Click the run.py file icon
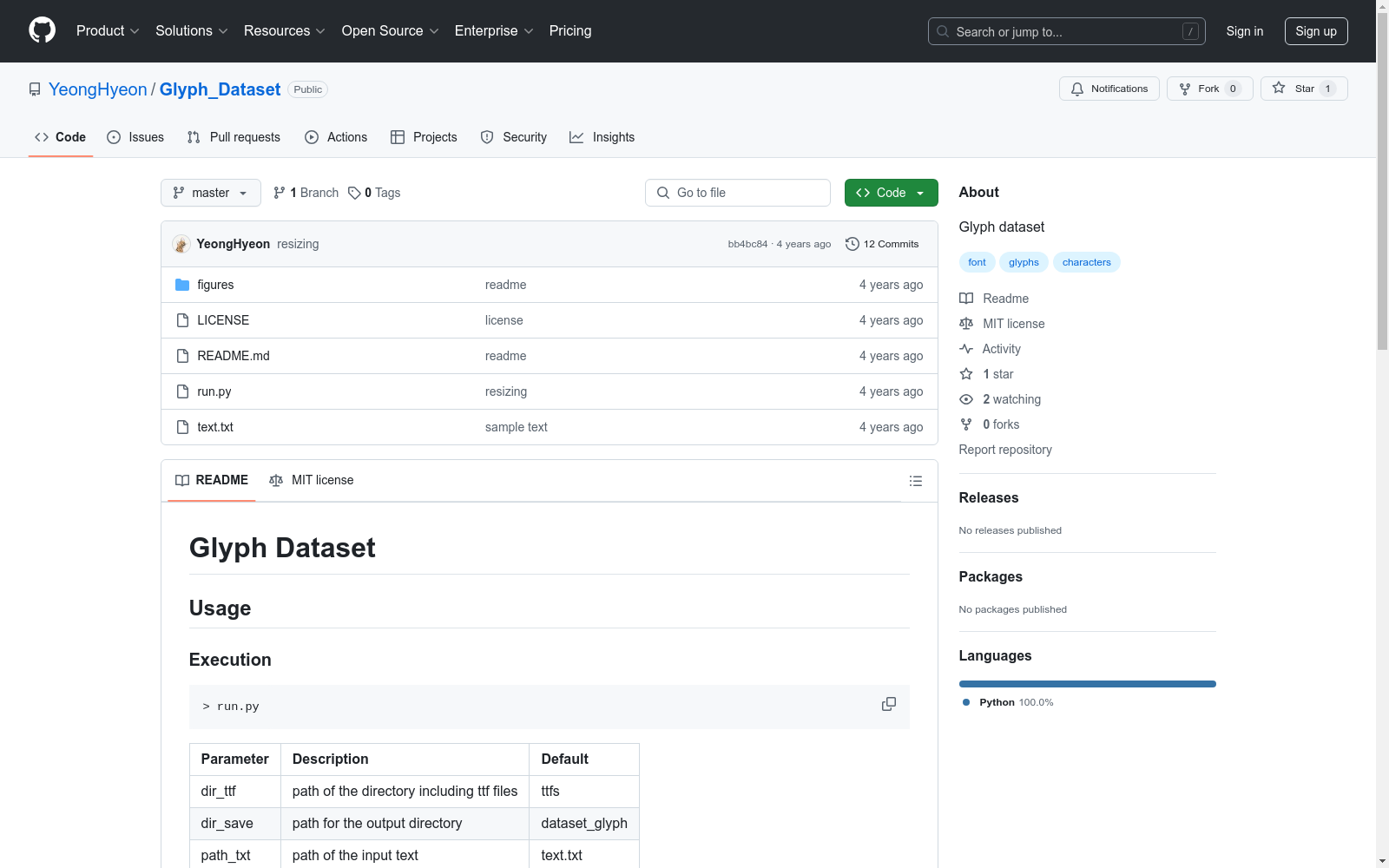This screenshot has width=1389, height=868. (x=182, y=391)
